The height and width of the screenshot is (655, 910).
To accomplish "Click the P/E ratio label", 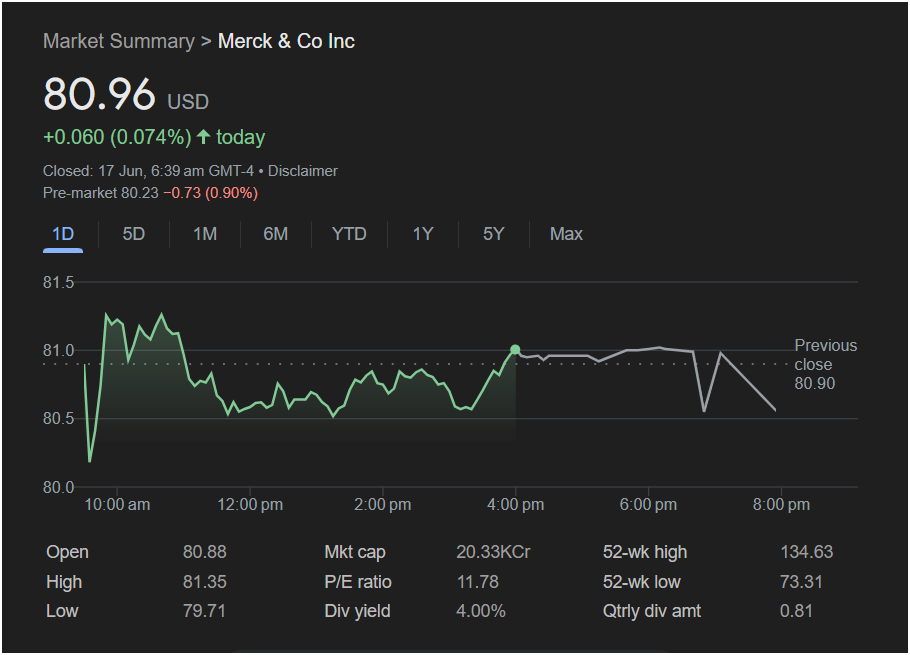I will click(358, 582).
